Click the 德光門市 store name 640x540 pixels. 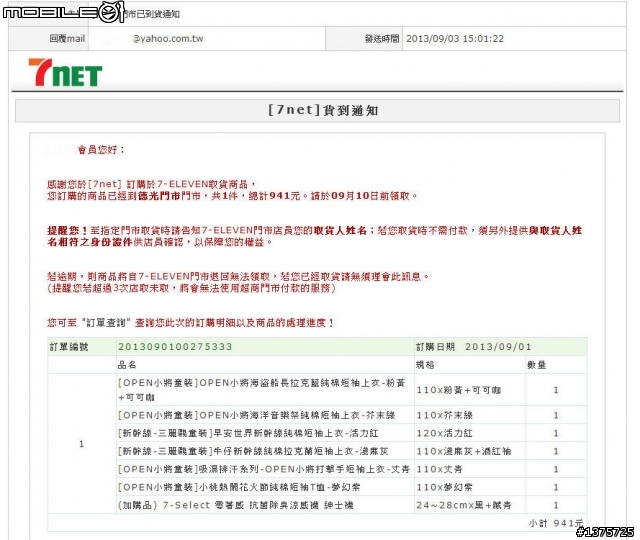pos(159,196)
